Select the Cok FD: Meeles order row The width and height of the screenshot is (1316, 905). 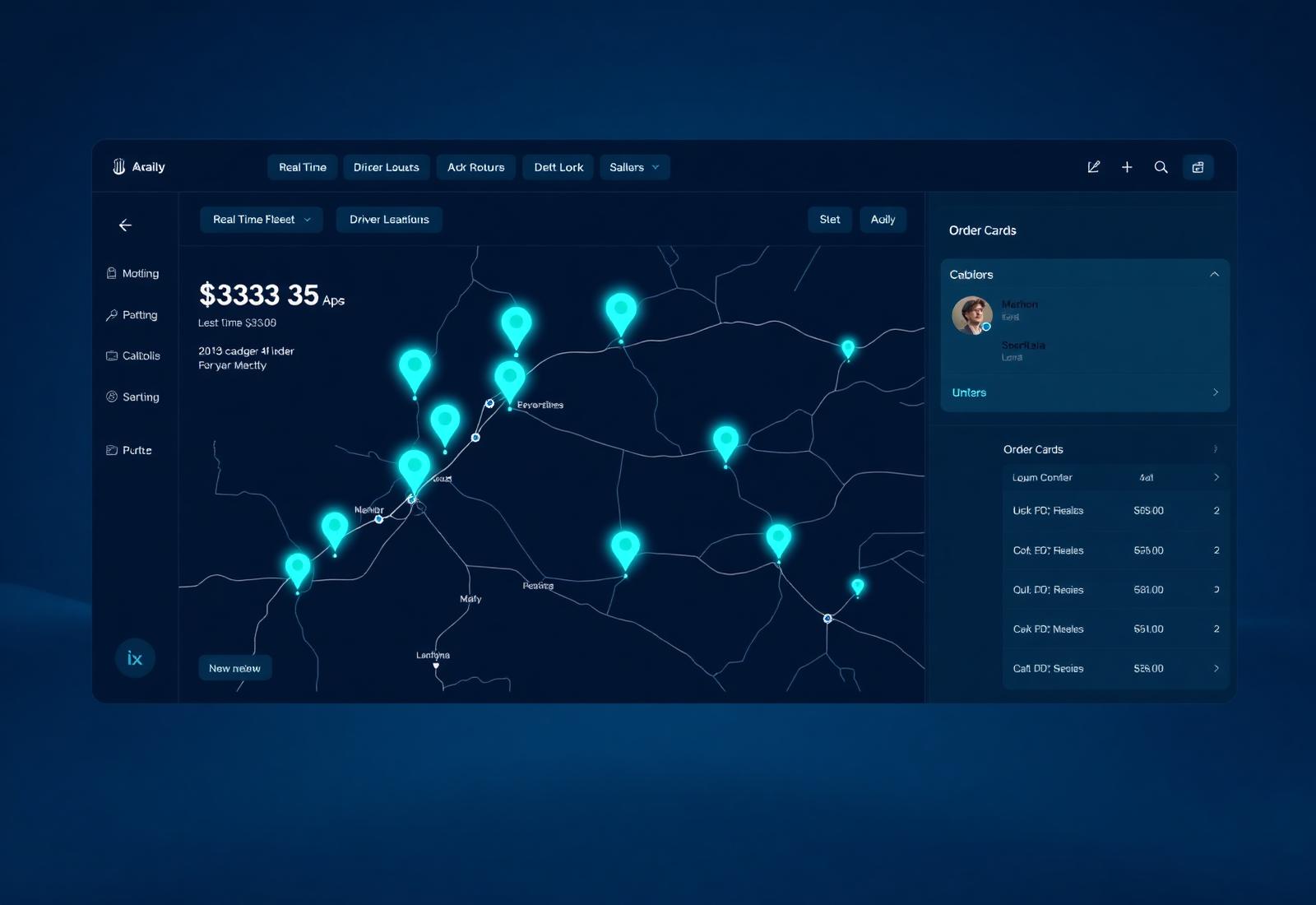pos(1115,629)
